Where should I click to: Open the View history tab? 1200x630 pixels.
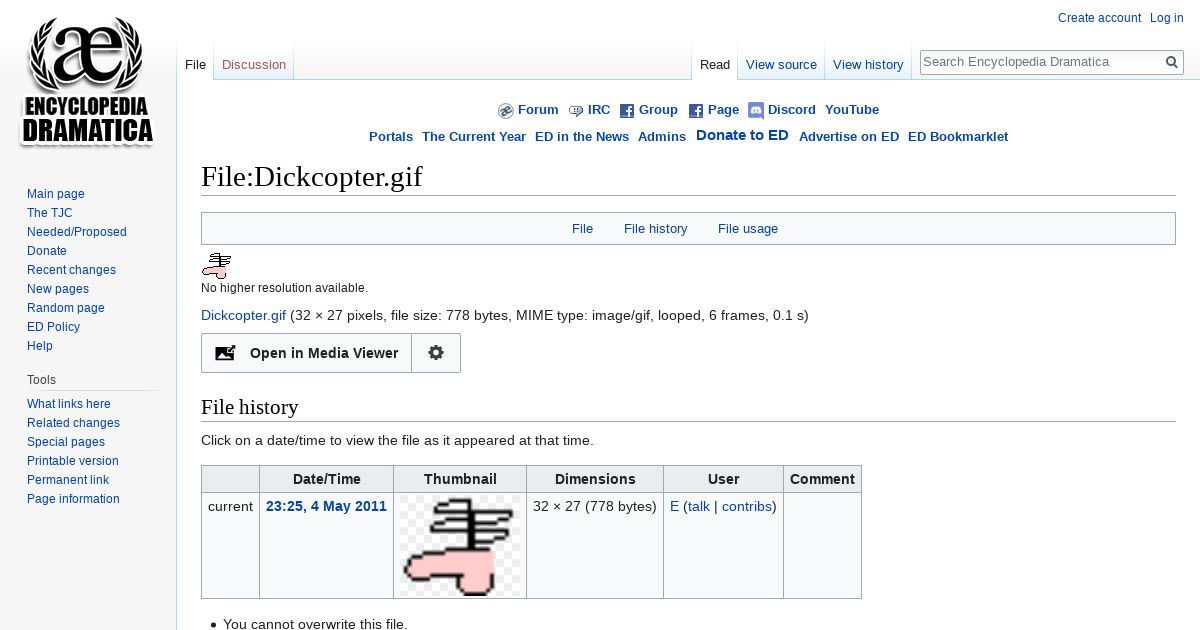868,65
